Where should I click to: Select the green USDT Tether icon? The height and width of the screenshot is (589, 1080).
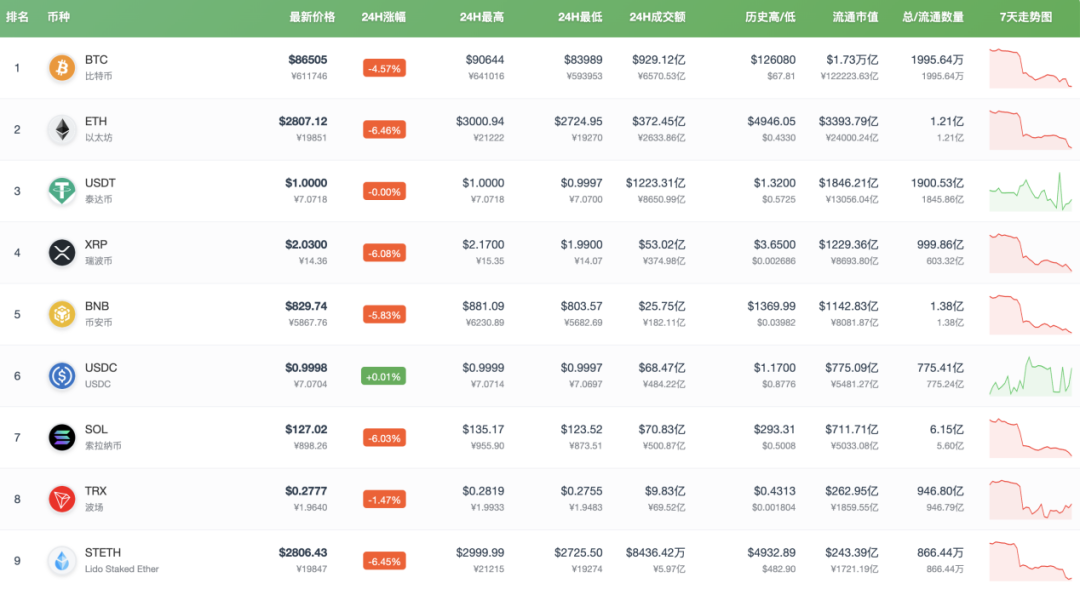(x=62, y=191)
